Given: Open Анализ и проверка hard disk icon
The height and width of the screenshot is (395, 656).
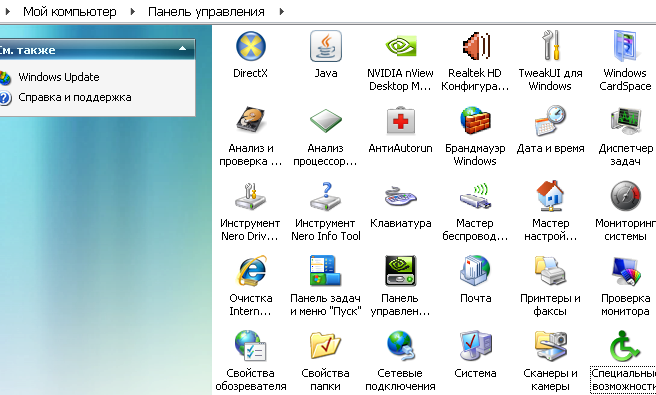Looking at the screenshot, I should tap(251, 121).
